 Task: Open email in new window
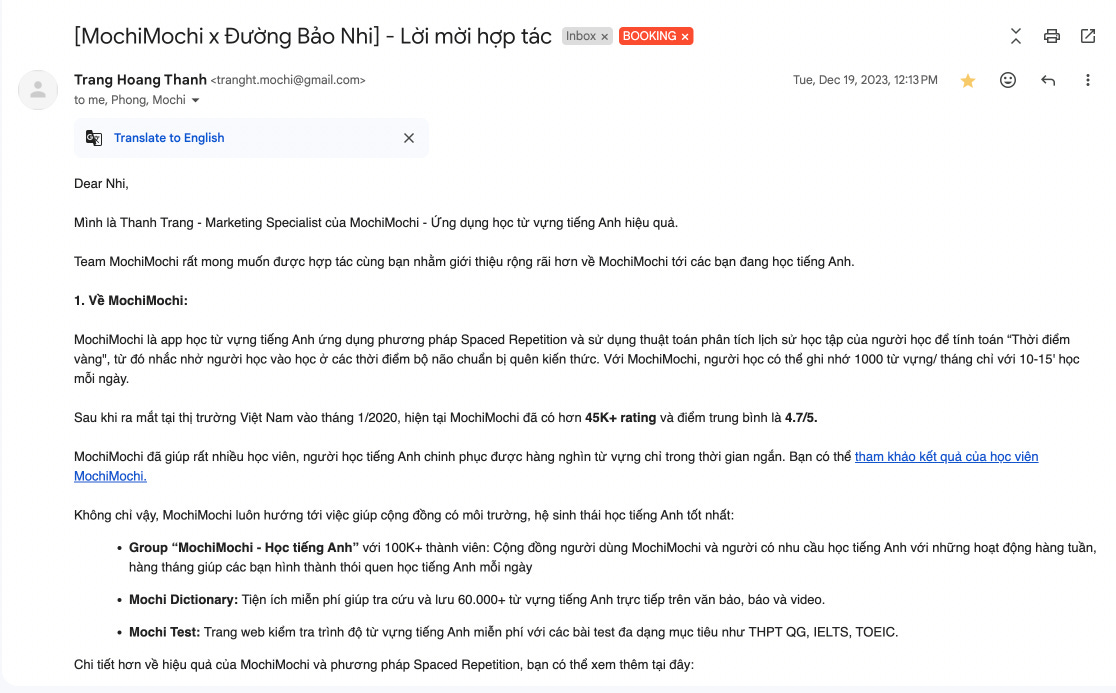point(1088,36)
